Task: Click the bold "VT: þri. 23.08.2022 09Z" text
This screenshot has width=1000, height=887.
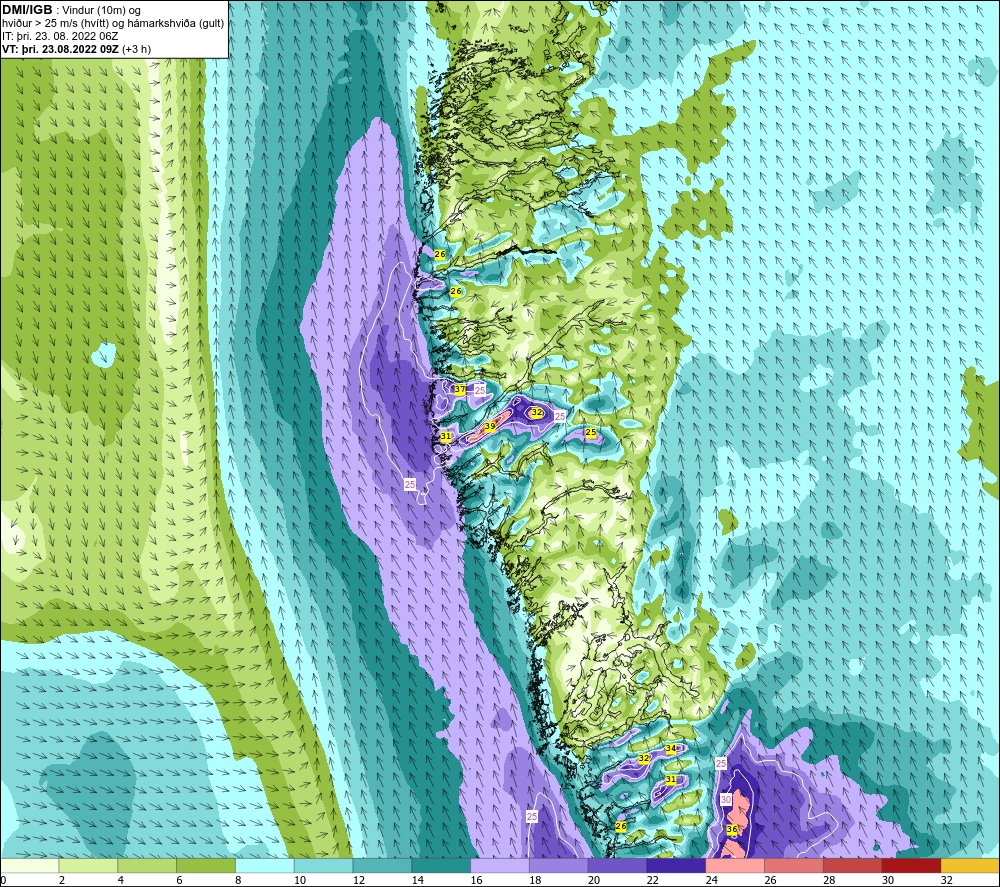Action: pyautogui.click(x=60, y=49)
